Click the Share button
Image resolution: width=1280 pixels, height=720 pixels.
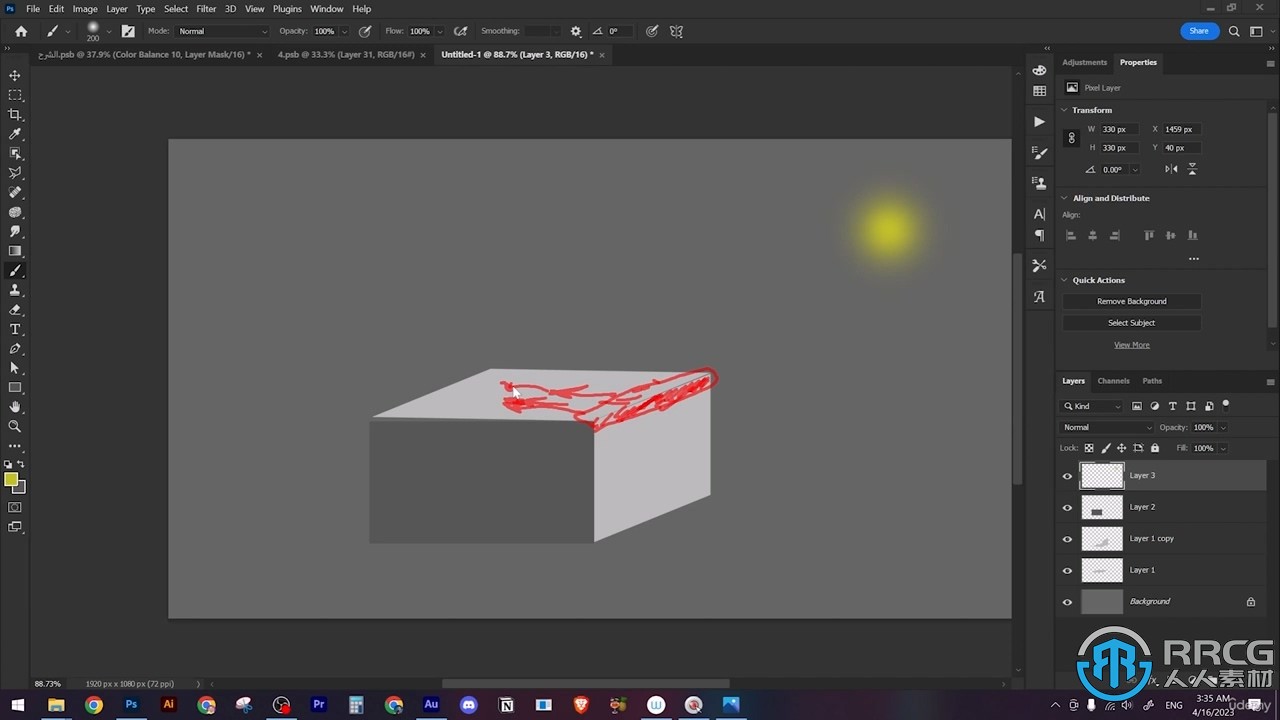click(1198, 31)
